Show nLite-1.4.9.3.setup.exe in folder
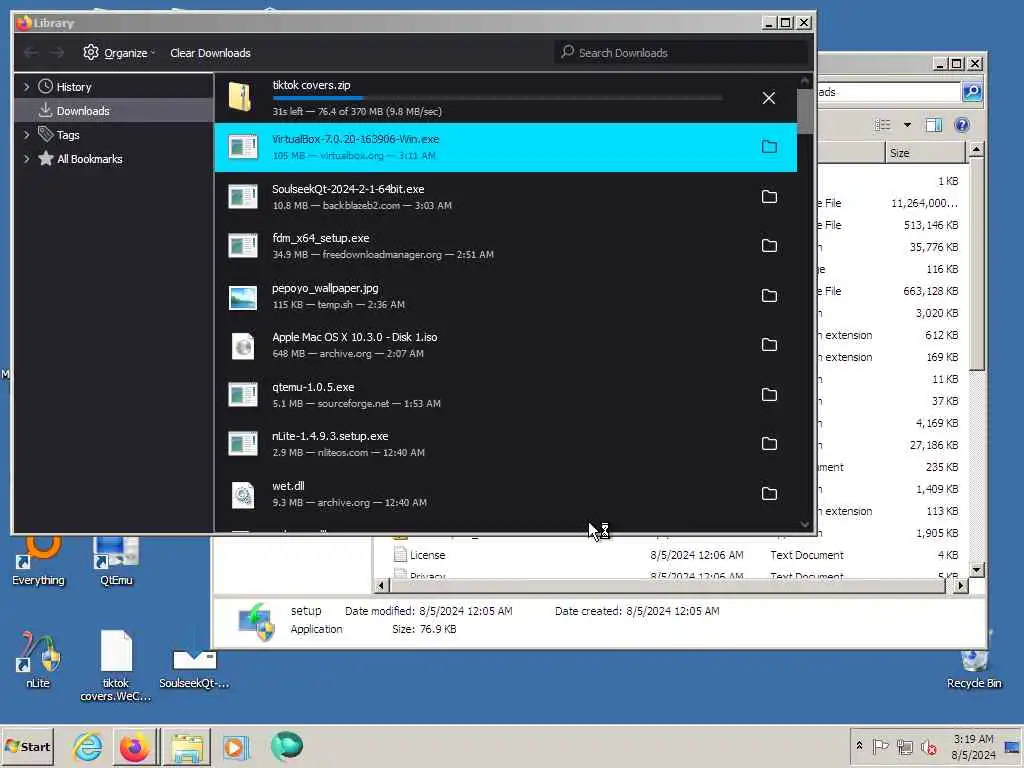The width and height of the screenshot is (1024, 768). click(769, 444)
